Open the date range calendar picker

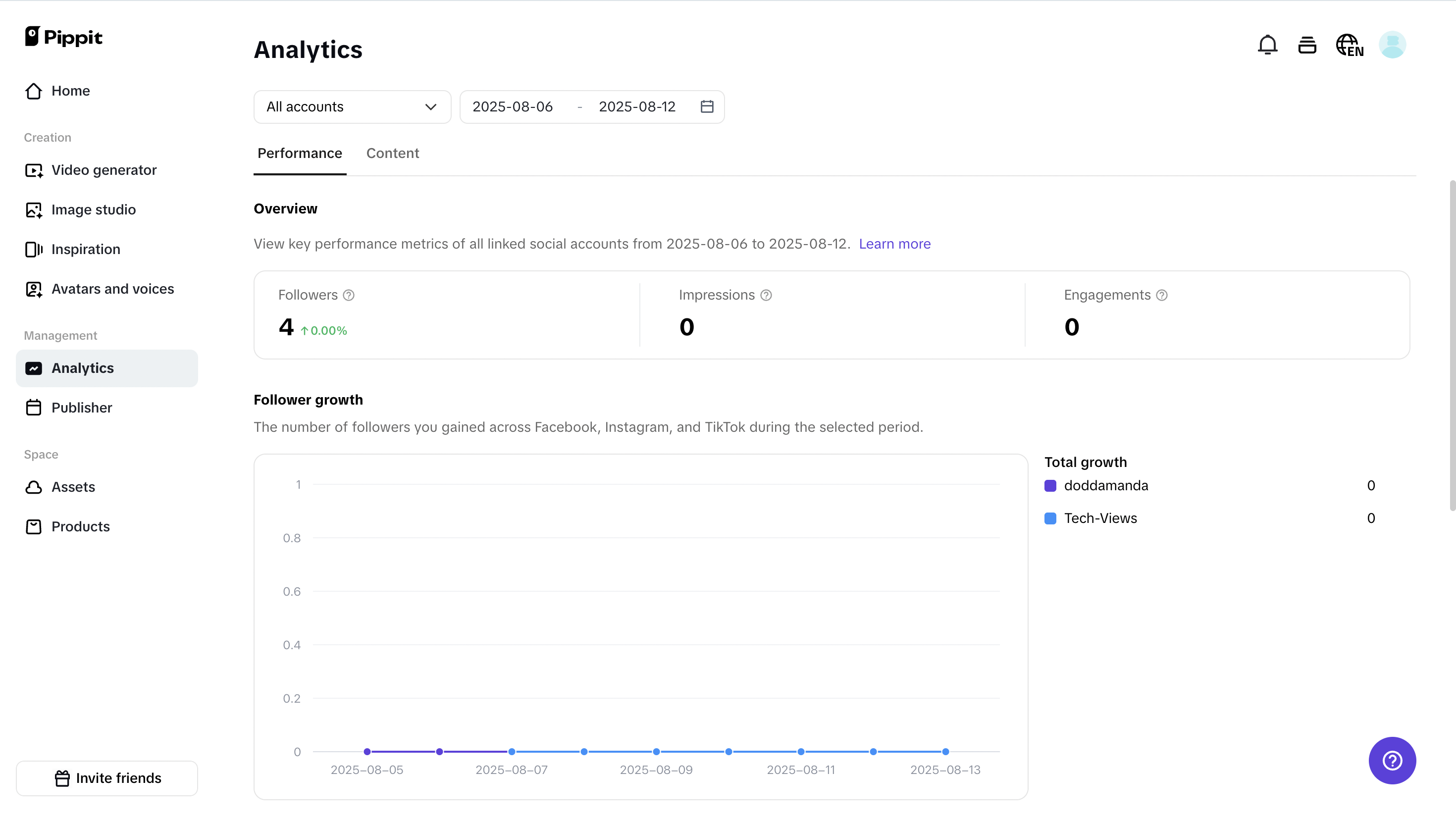[x=707, y=106]
